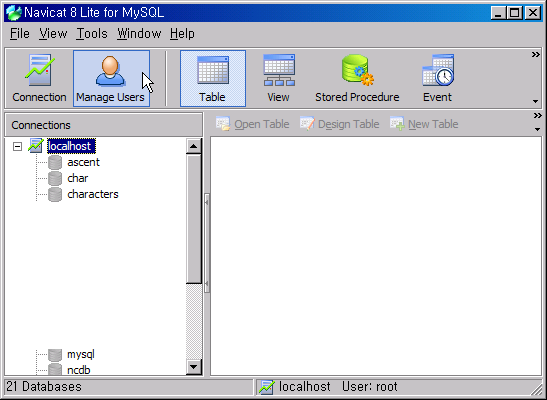Open the View menu
Image resolution: width=547 pixels, height=400 pixels.
(53, 34)
